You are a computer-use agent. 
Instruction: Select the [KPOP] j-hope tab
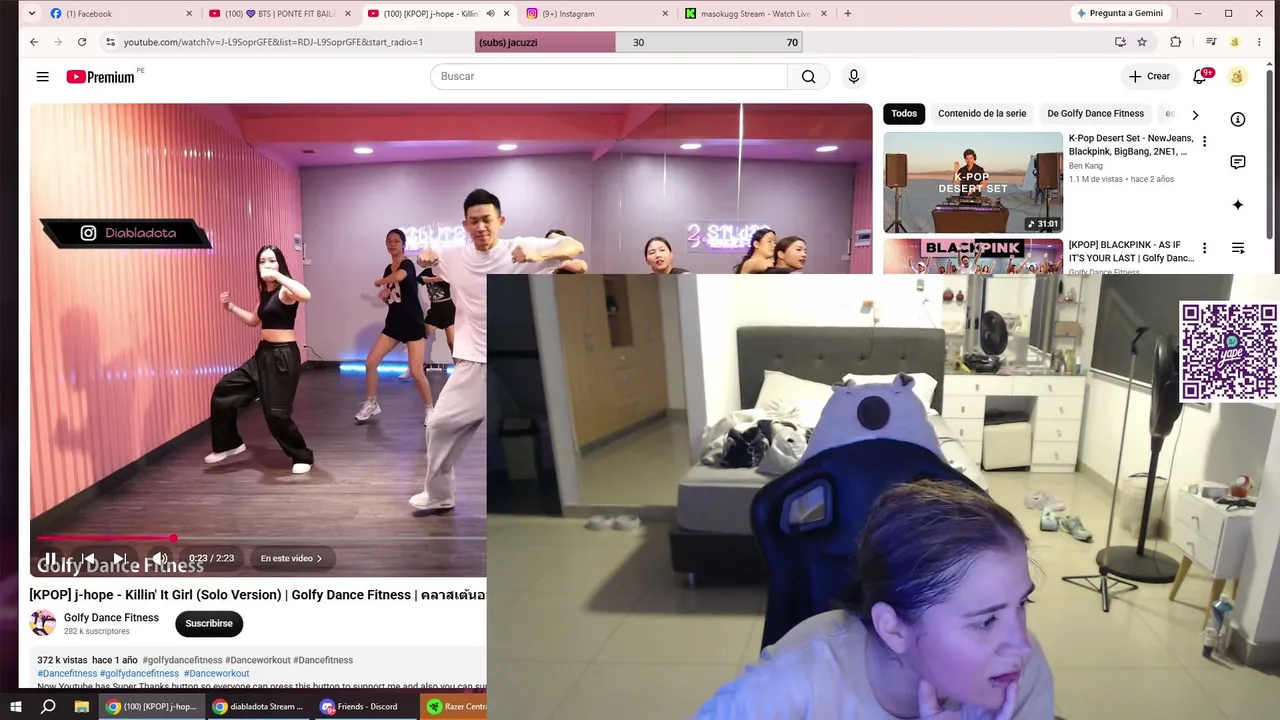(439, 14)
